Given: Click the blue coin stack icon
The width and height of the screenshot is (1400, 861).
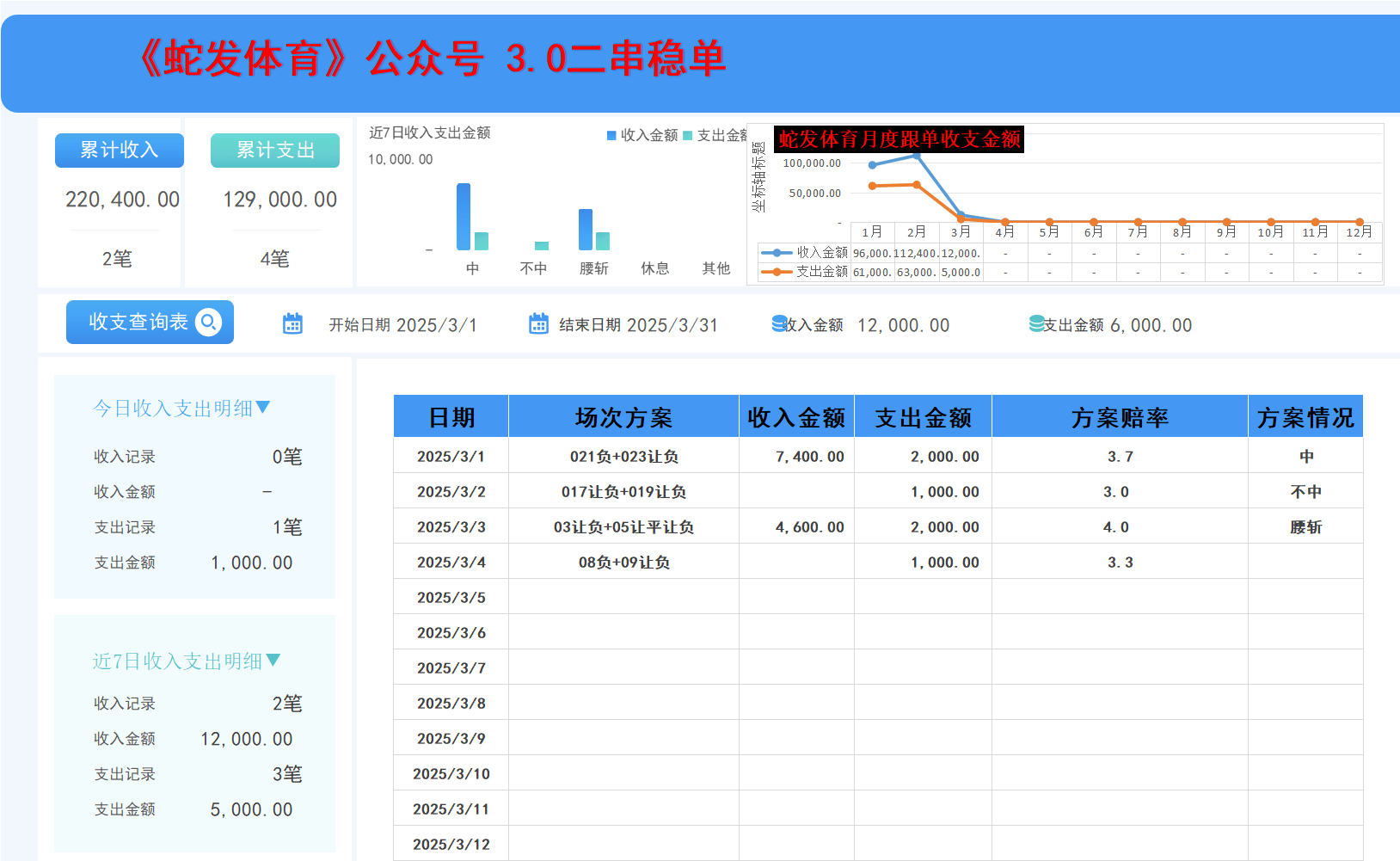Looking at the screenshot, I should [x=779, y=323].
